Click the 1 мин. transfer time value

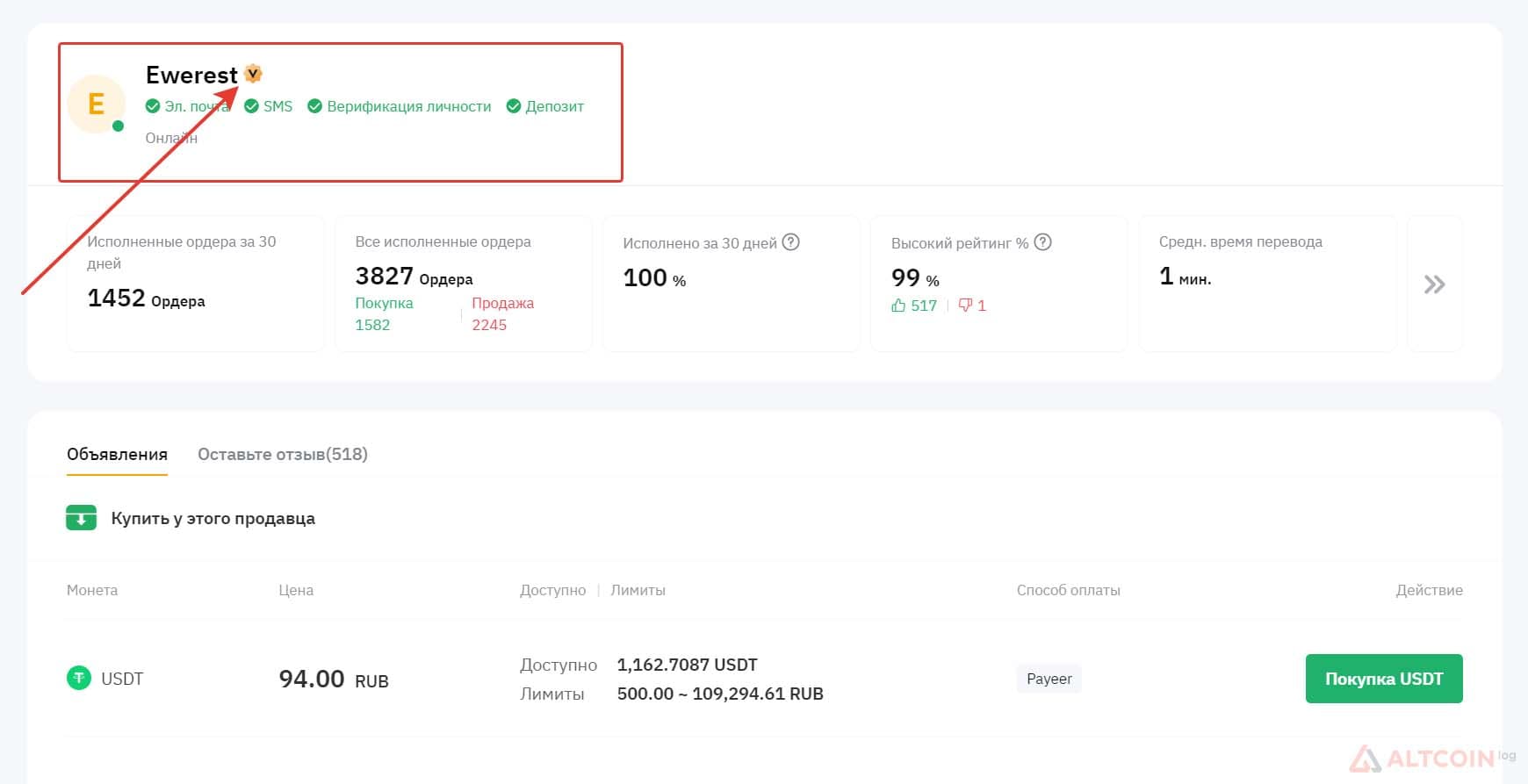tap(1185, 277)
